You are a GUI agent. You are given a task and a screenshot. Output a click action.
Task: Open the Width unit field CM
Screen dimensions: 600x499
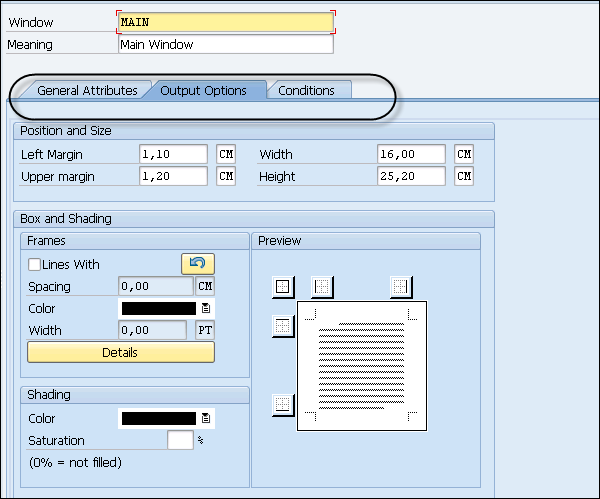464,154
